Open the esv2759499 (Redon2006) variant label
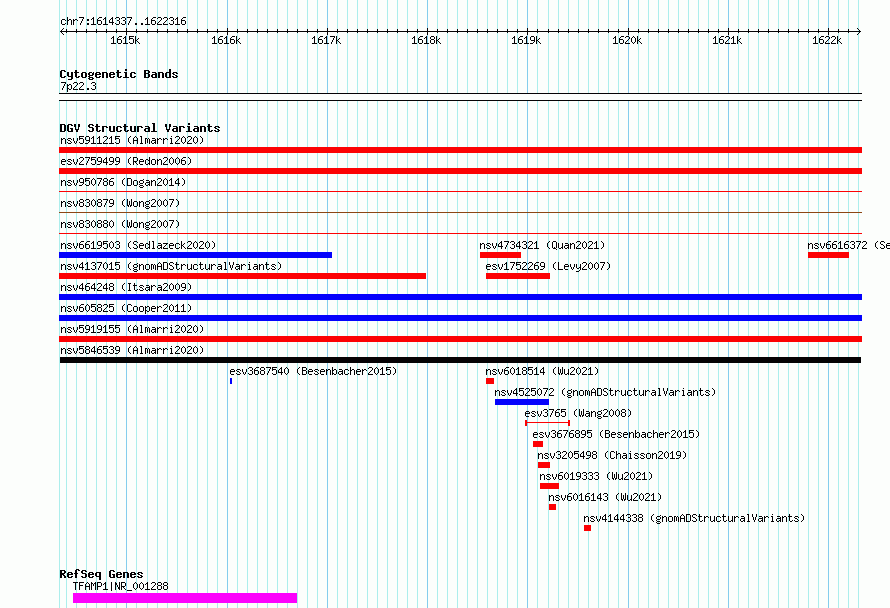 point(126,161)
